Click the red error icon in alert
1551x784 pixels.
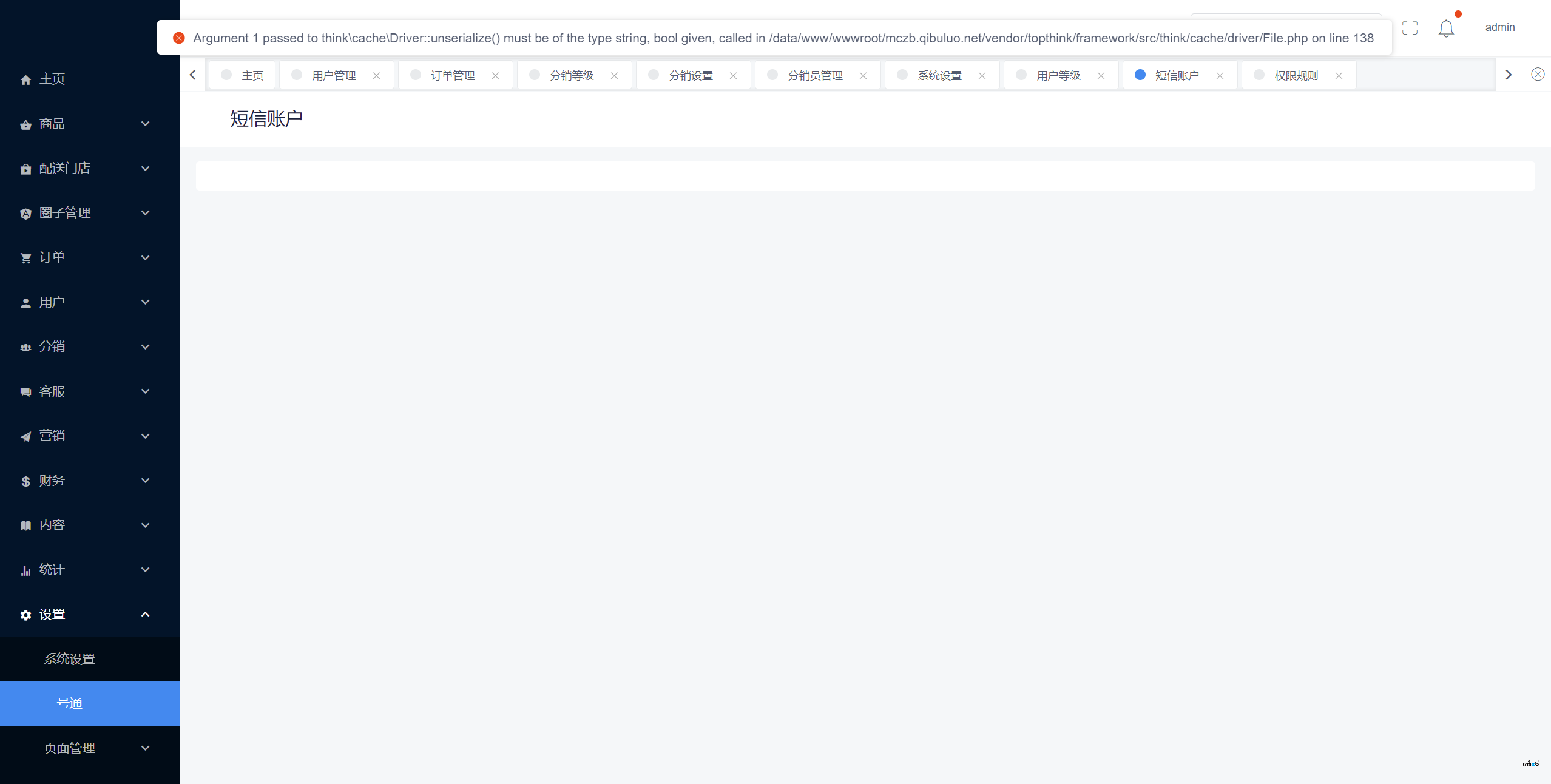pos(179,38)
